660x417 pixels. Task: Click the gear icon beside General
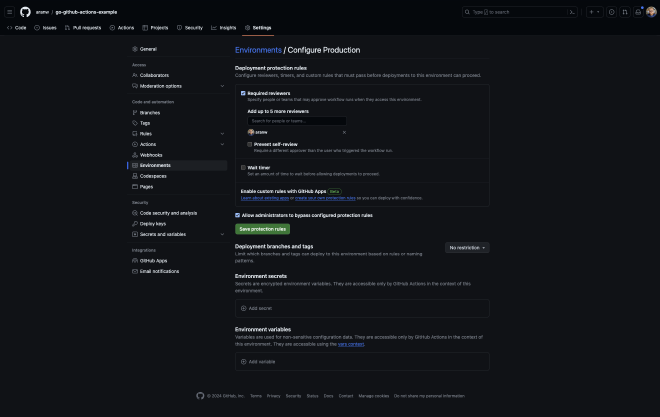pyautogui.click(x=135, y=49)
